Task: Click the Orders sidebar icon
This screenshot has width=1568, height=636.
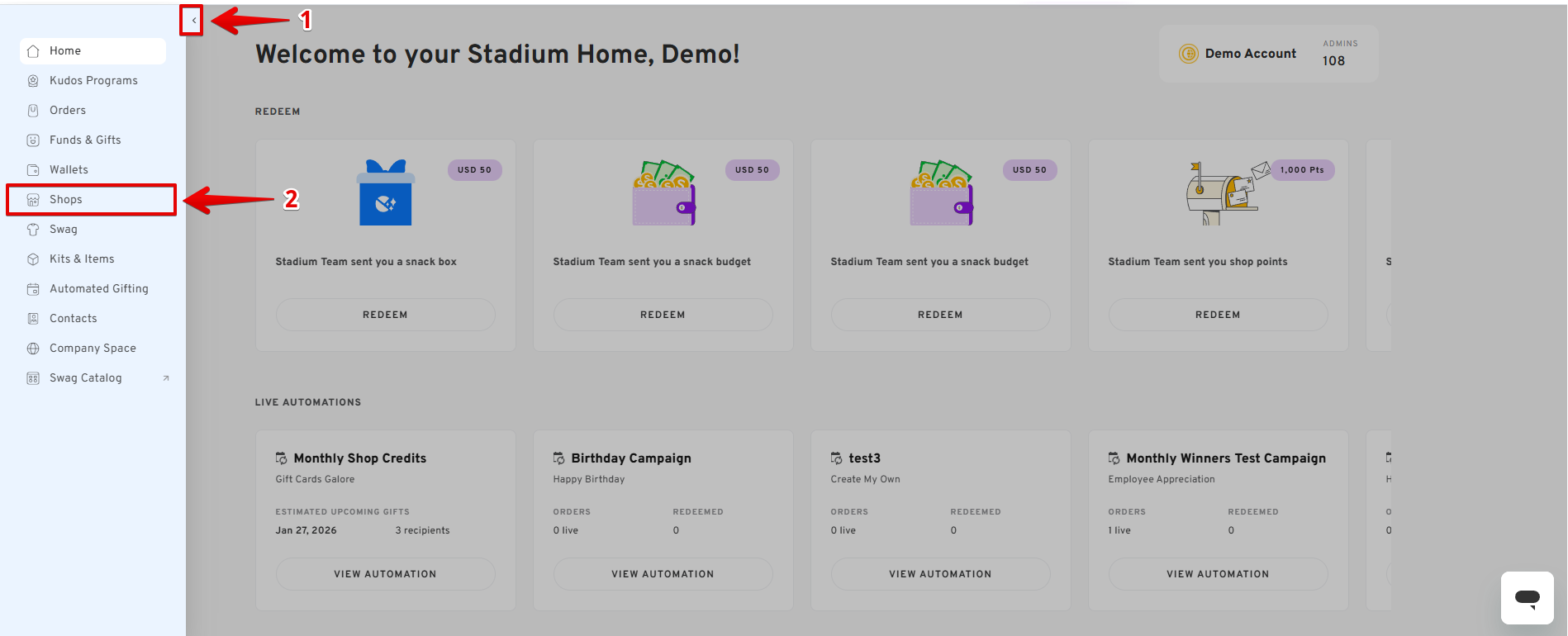Action: 33,111
